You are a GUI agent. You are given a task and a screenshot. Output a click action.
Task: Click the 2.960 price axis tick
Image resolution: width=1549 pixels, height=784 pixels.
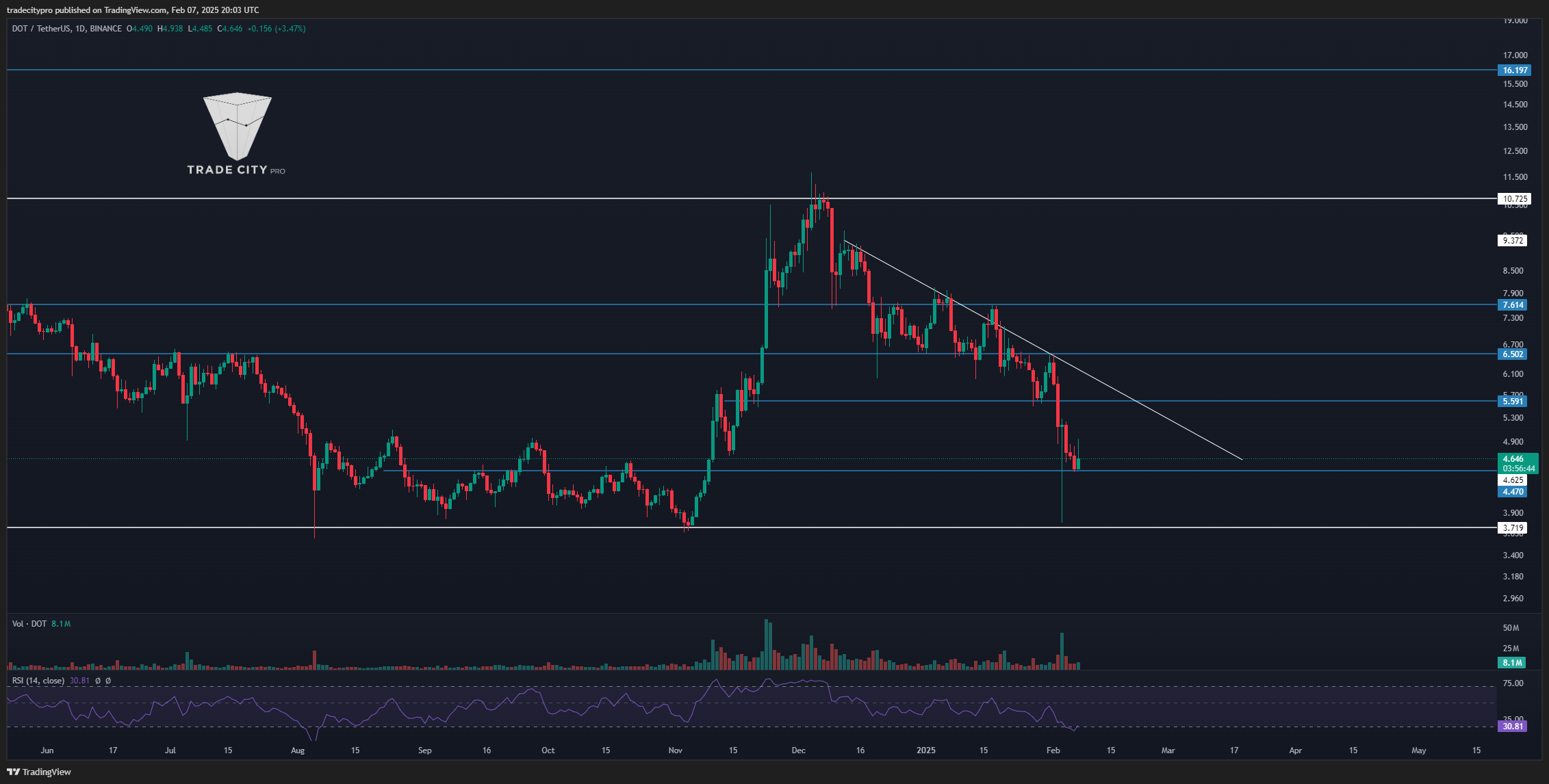[x=1513, y=599]
